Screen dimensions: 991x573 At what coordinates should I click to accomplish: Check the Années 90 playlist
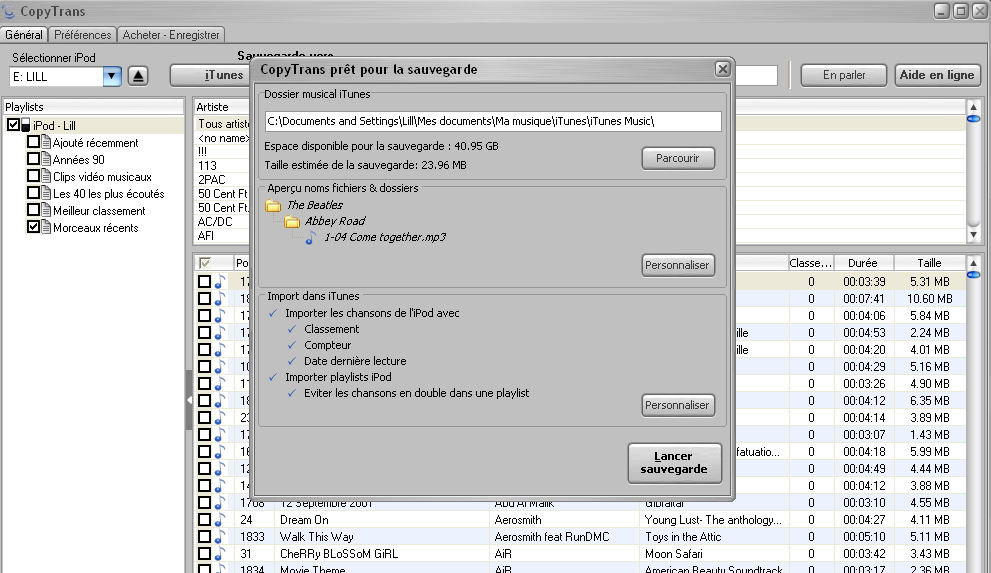tap(33, 159)
